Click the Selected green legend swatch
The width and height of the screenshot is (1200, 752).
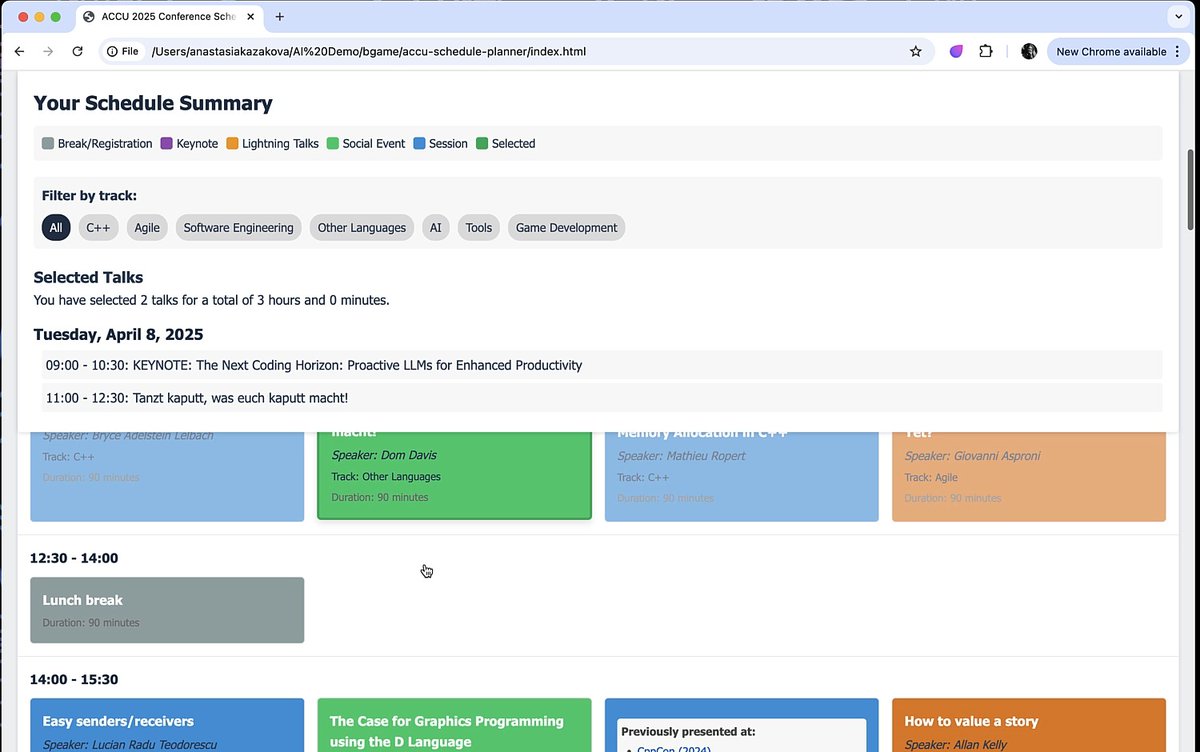pyautogui.click(x=482, y=144)
